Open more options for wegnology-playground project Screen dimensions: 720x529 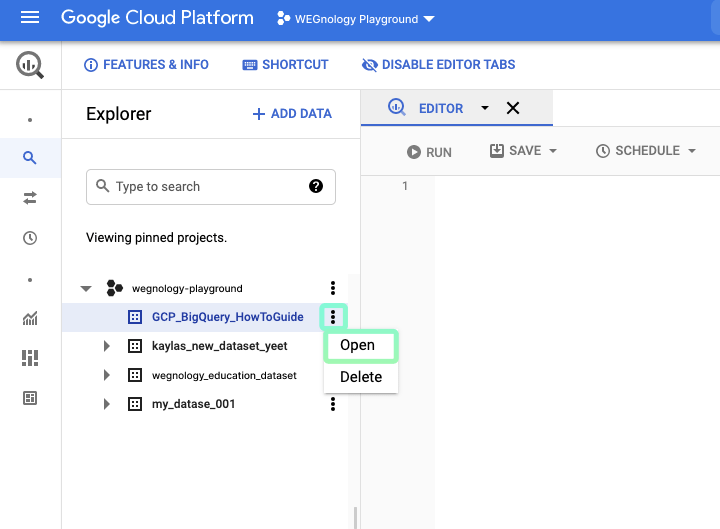coord(332,288)
